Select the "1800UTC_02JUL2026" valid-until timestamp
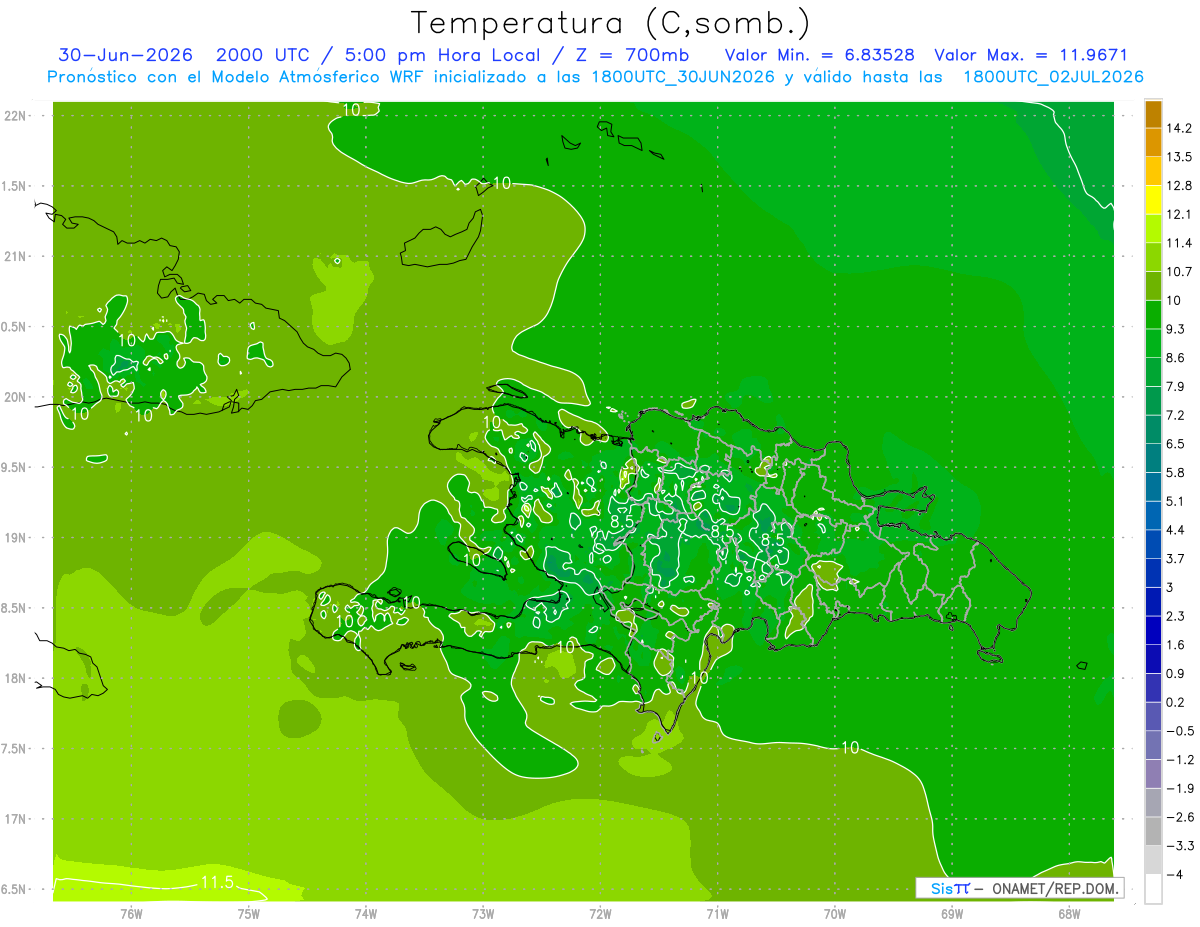Viewport: 1200px width, 927px height. point(1053,77)
